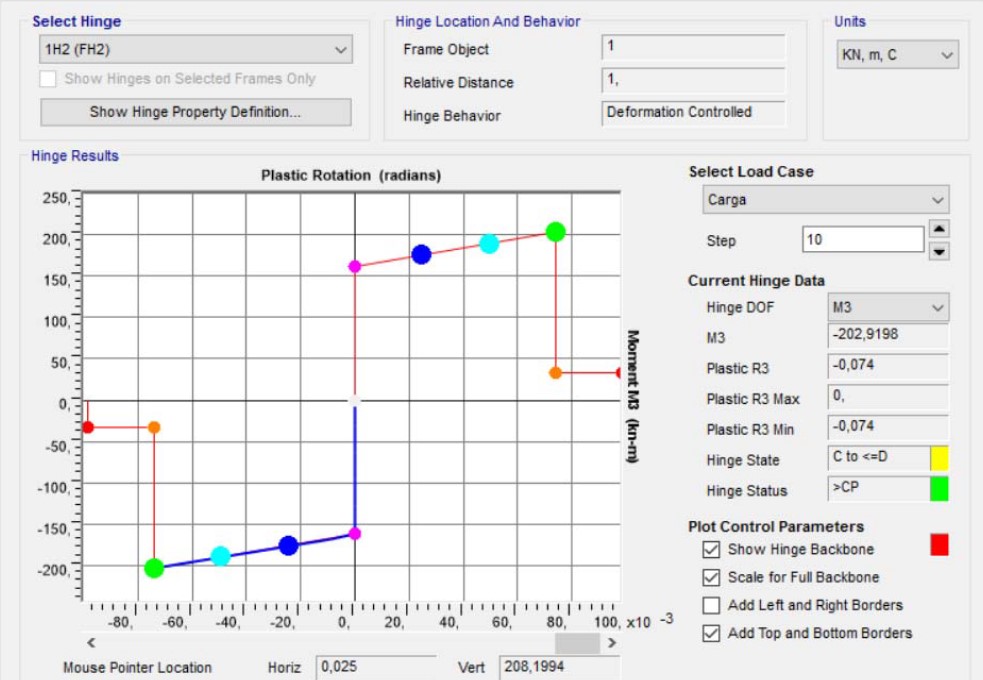Enable Add Left and Right Borders
This screenshot has width=983, height=680.
pos(711,605)
